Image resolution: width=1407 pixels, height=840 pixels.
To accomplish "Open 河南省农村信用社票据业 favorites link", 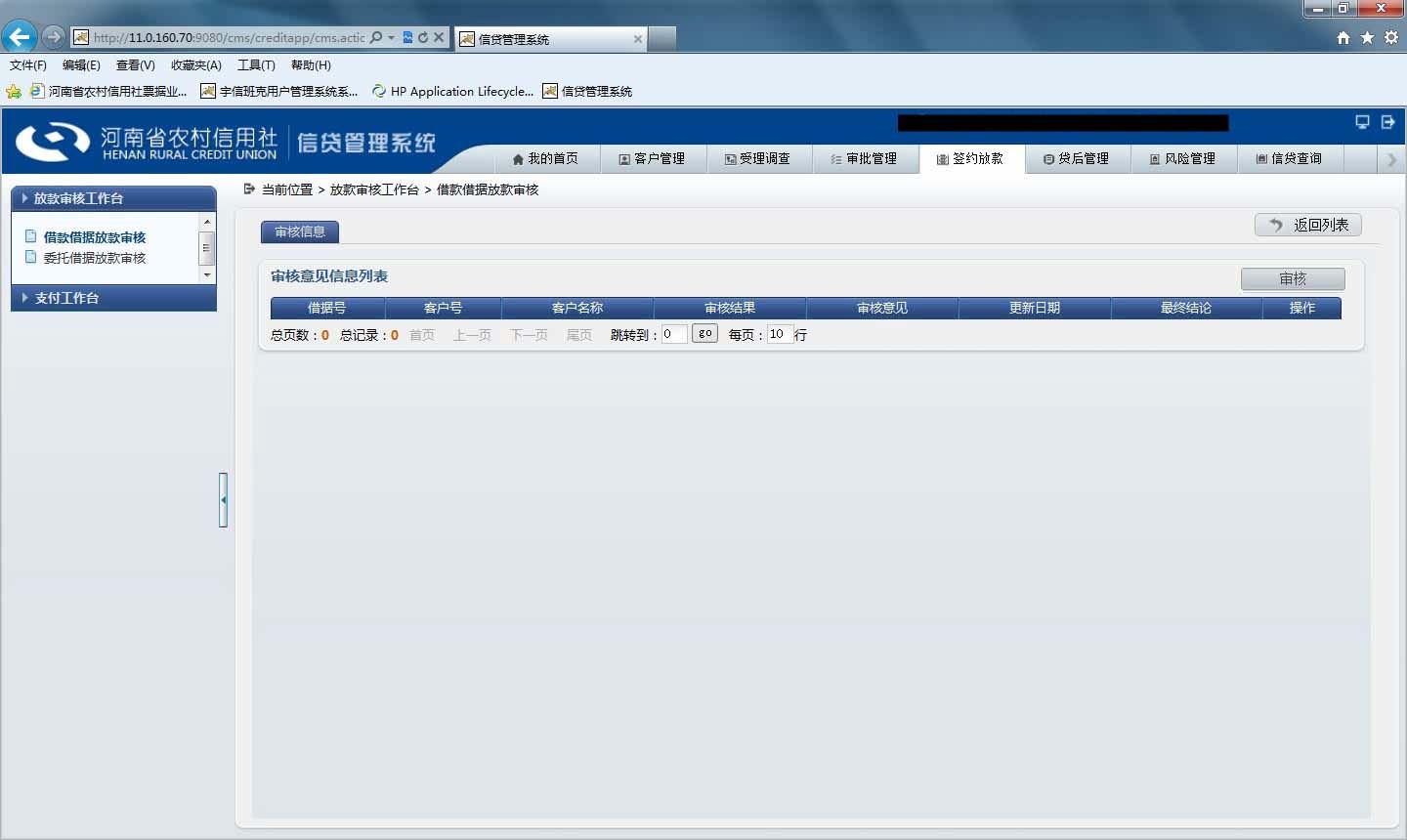I will (x=108, y=91).
